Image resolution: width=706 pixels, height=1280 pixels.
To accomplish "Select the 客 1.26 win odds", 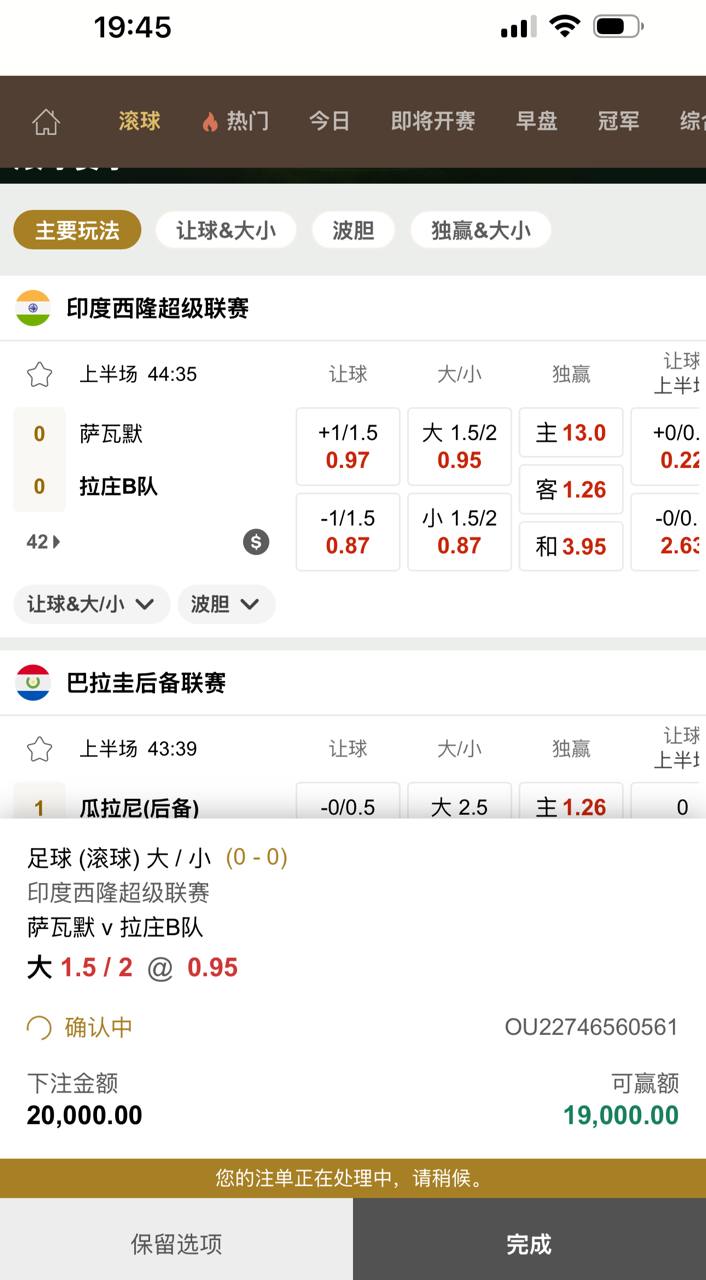I will click(x=571, y=490).
